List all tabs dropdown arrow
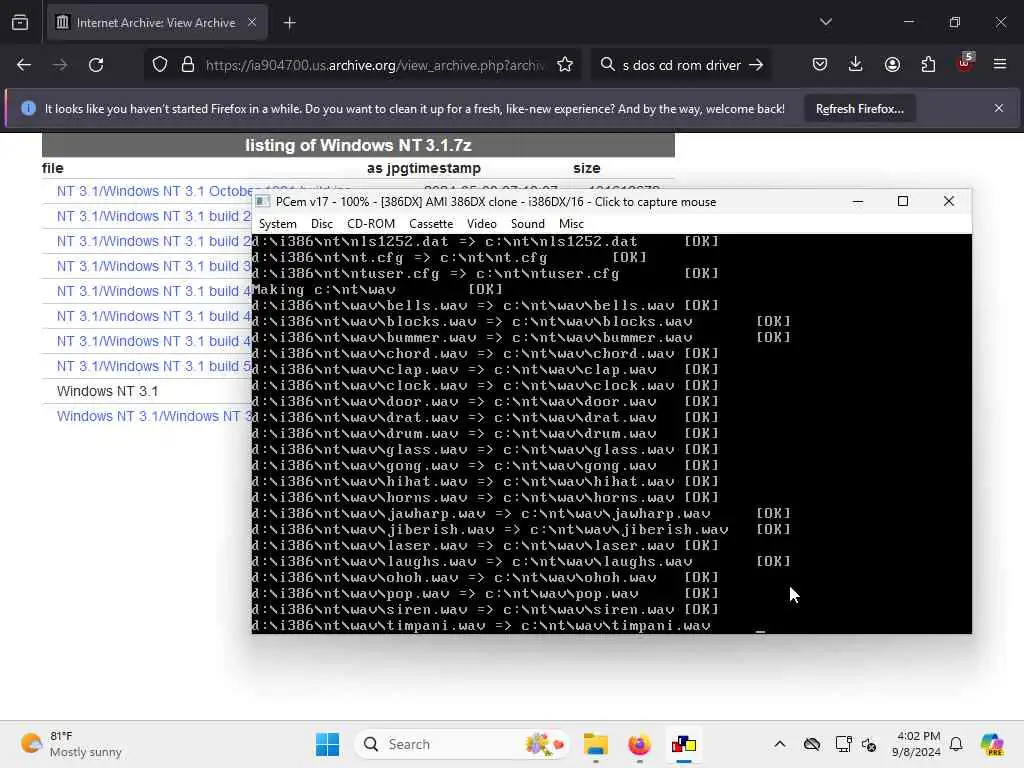The height and width of the screenshot is (768, 1024). pos(825,22)
